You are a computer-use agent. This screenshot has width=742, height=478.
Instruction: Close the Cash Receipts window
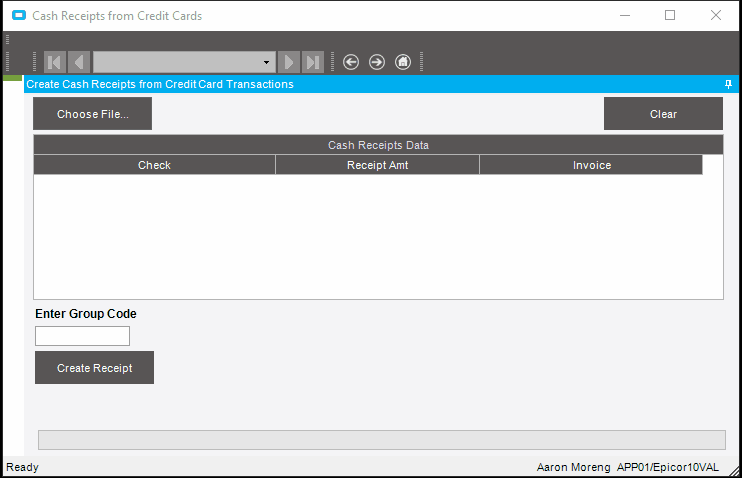point(716,15)
